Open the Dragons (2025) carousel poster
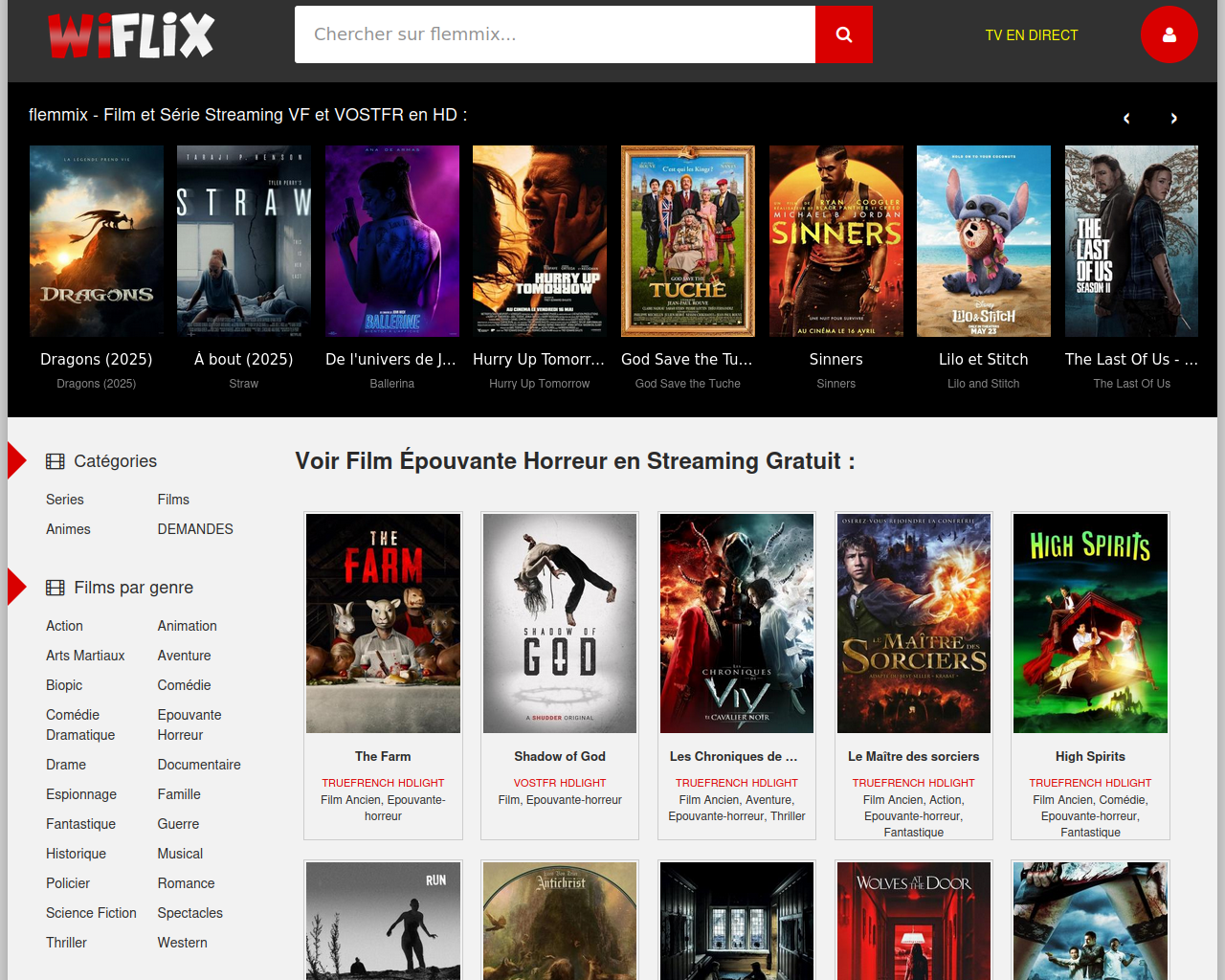Screen dimensions: 1225x980 coord(97,241)
